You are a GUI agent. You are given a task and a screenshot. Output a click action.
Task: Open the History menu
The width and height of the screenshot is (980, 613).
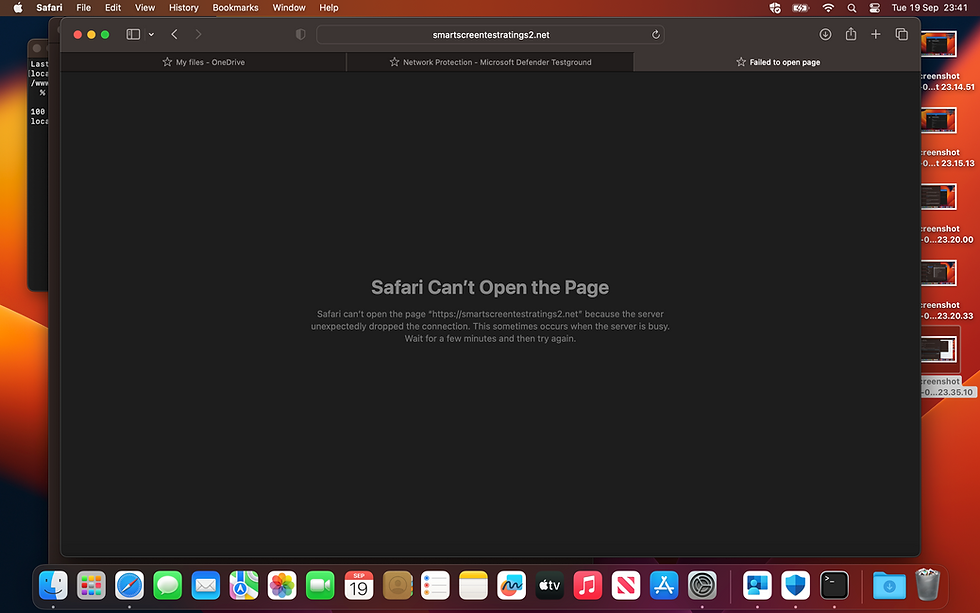point(183,7)
